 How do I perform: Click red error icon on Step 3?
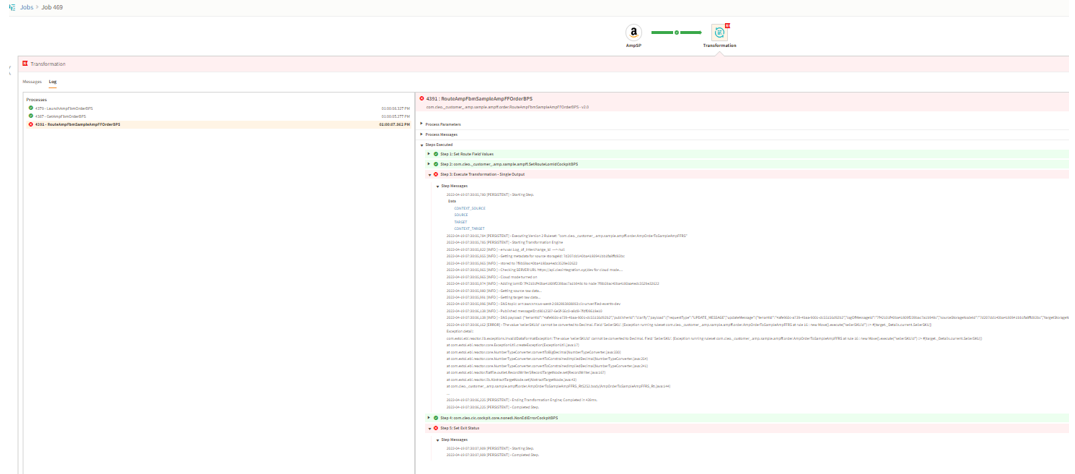click(x=436, y=174)
